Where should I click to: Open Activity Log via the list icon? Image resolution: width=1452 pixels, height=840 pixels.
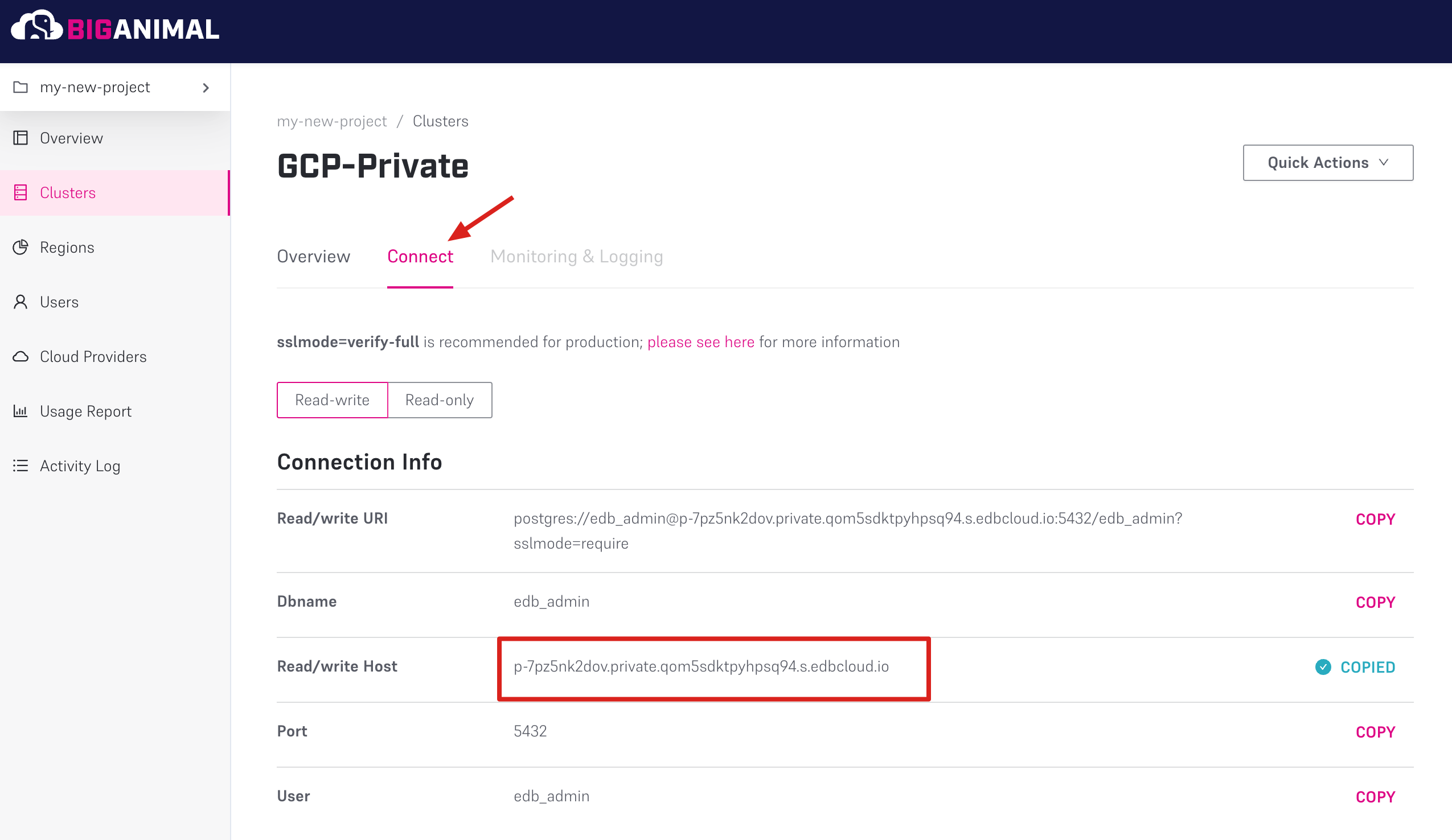(x=20, y=465)
